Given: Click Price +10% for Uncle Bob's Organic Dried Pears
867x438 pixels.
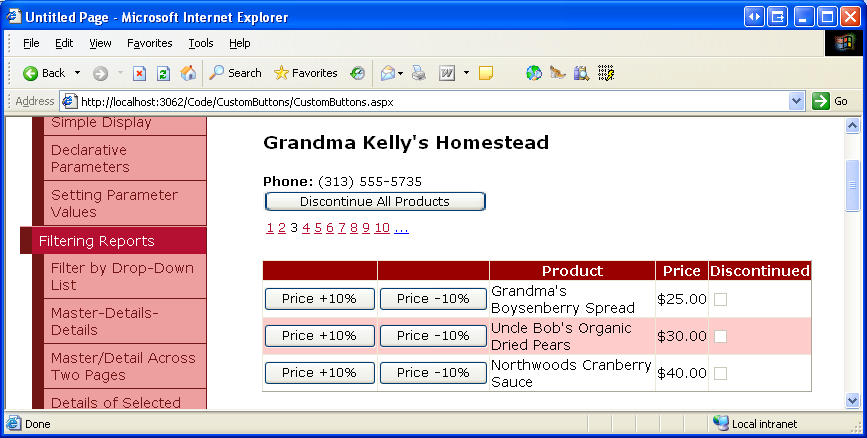Looking at the screenshot, I should point(320,336).
